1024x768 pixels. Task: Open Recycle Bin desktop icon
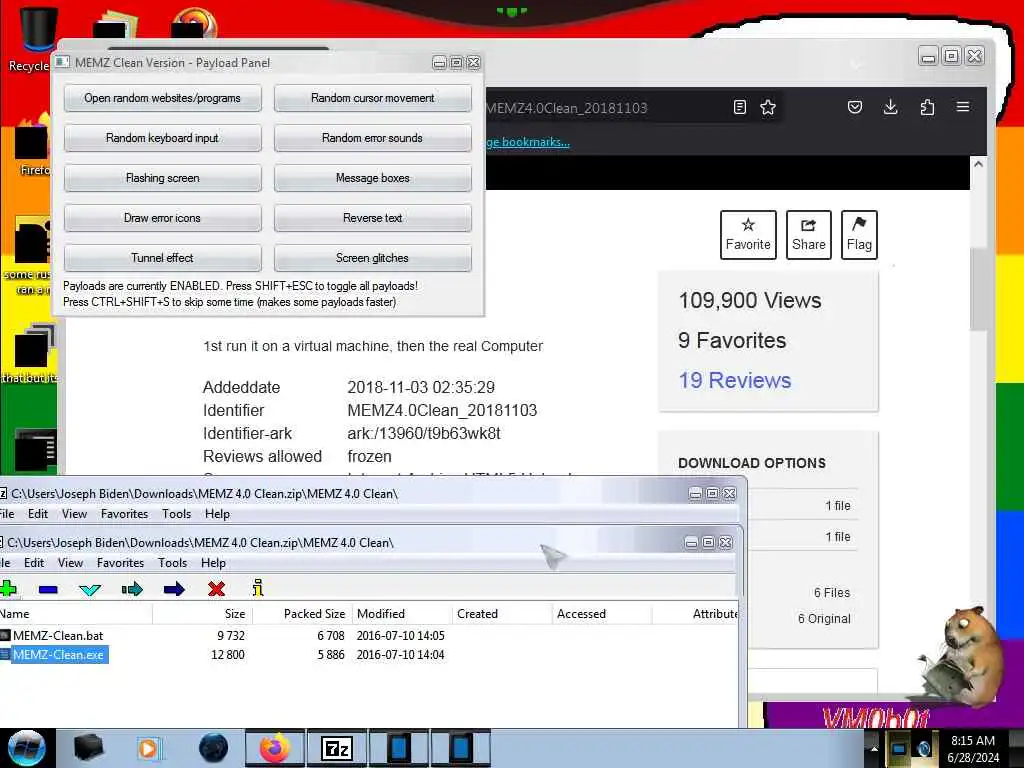coord(38,38)
